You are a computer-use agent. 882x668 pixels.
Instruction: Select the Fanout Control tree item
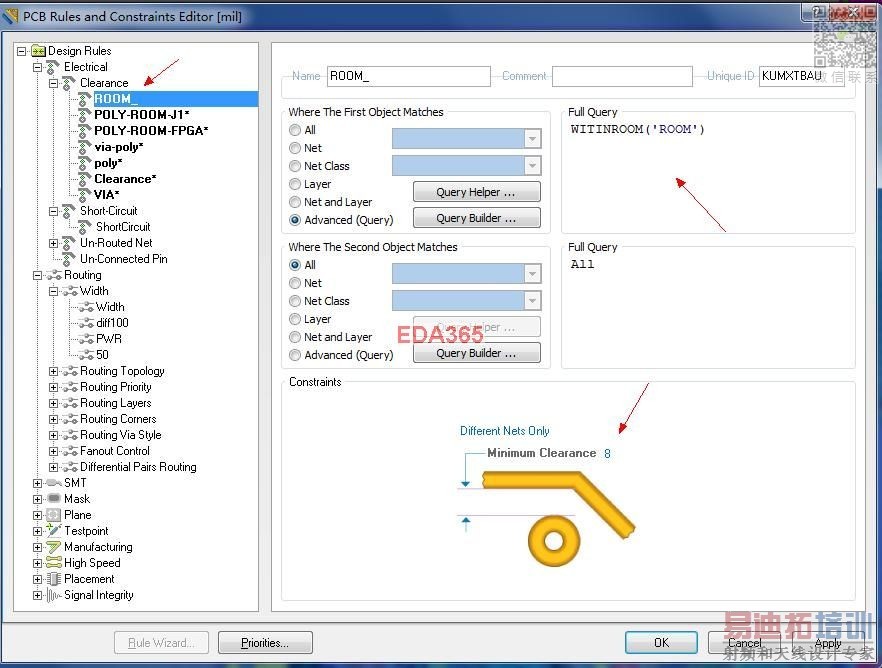tap(115, 451)
